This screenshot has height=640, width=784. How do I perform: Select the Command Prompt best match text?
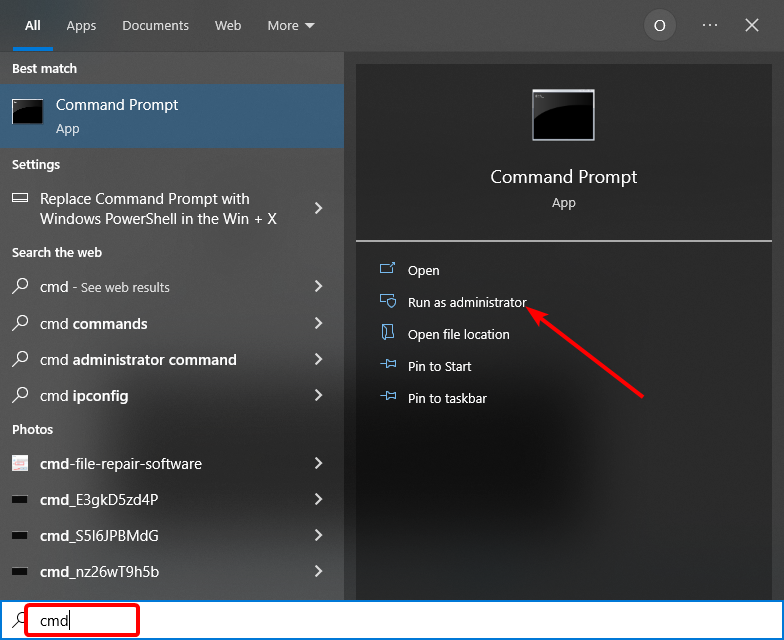coord(117,105)
